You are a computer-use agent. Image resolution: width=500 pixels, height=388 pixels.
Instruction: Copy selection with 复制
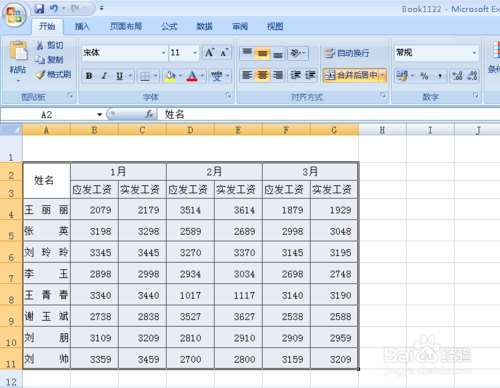(x=50, y=60)
